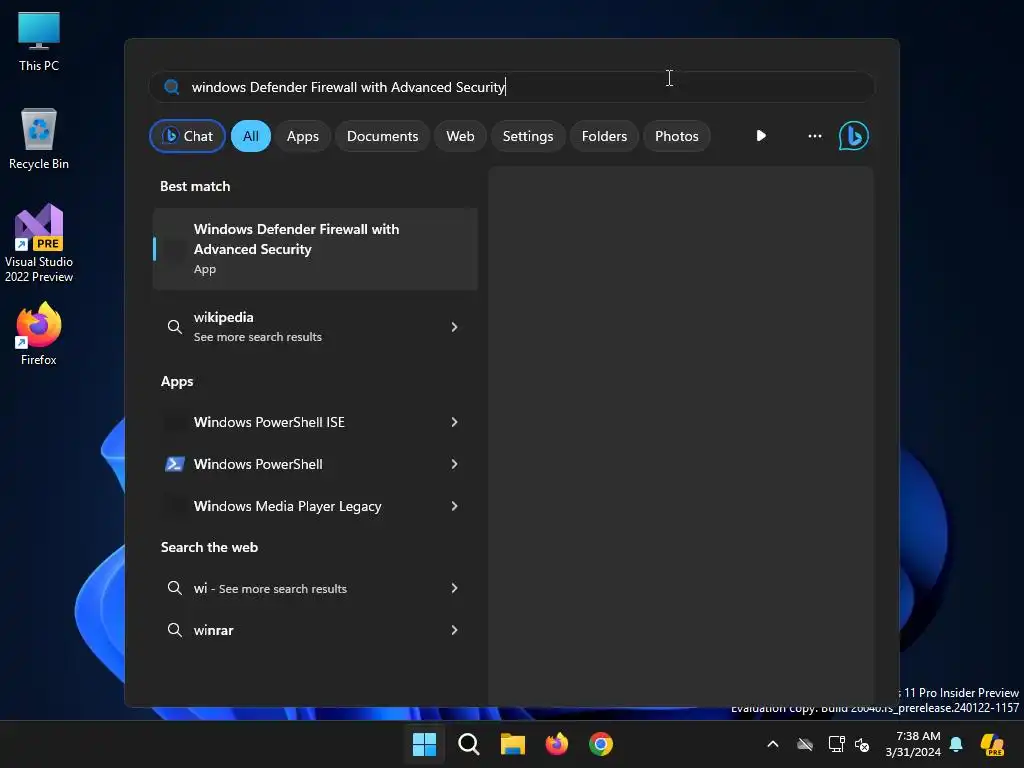Switch to the Web filter tab

tap(460, 136)
